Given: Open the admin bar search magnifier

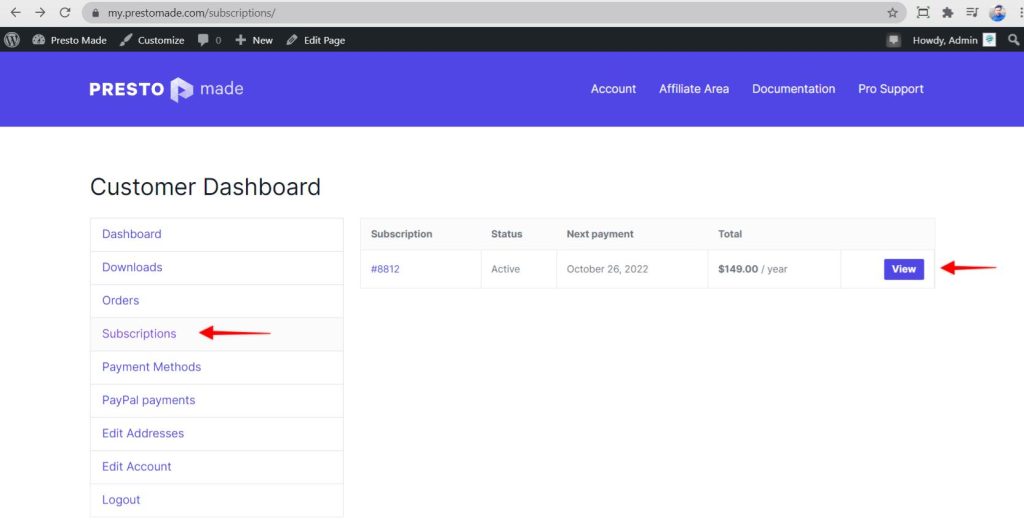Looking at the screenshot, I should pos(1013,40).
